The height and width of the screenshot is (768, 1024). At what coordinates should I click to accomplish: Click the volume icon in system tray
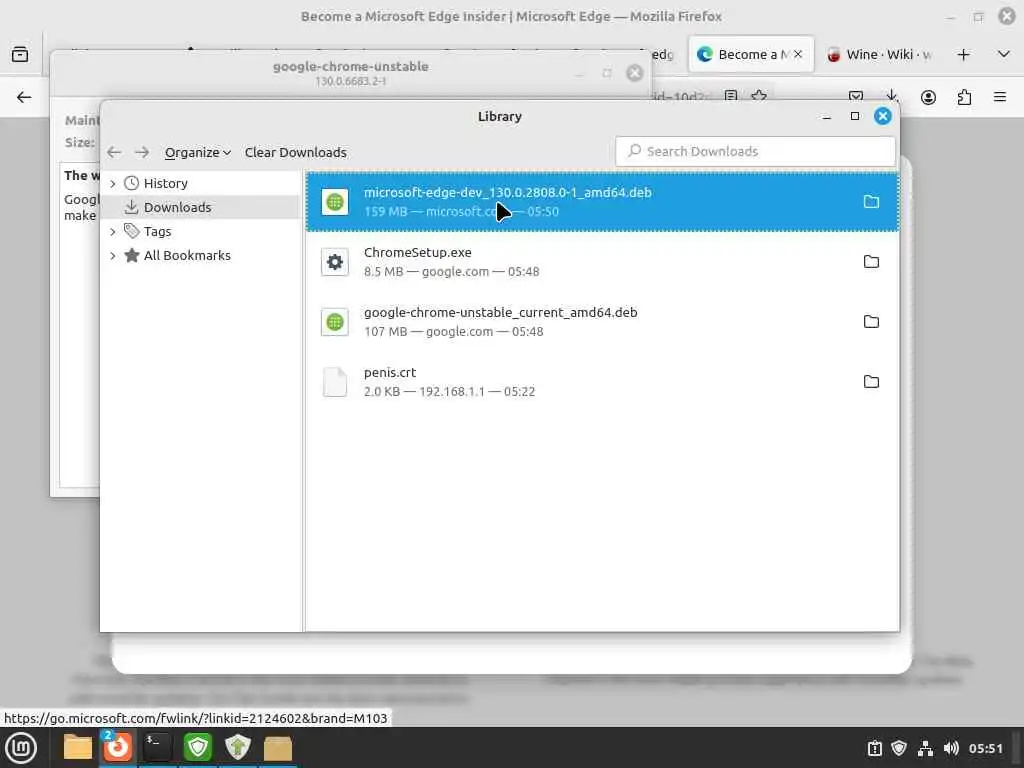tap(951, 748)
